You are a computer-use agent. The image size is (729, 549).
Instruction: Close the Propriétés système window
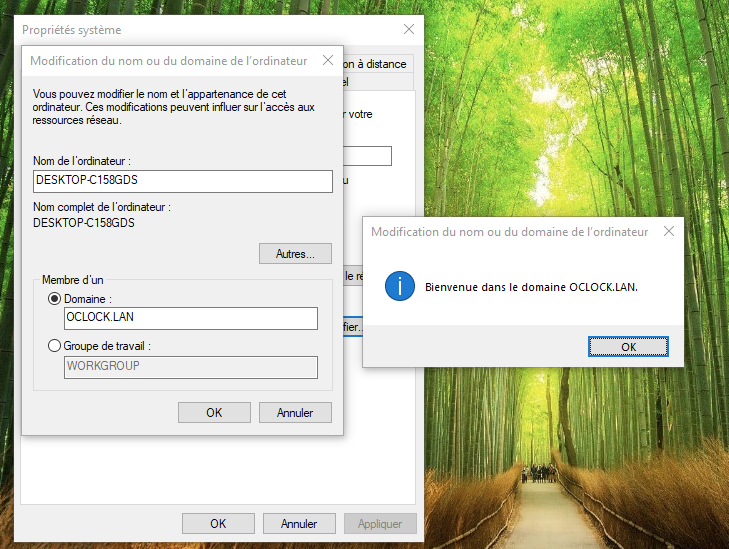click(x=408, y=30)
